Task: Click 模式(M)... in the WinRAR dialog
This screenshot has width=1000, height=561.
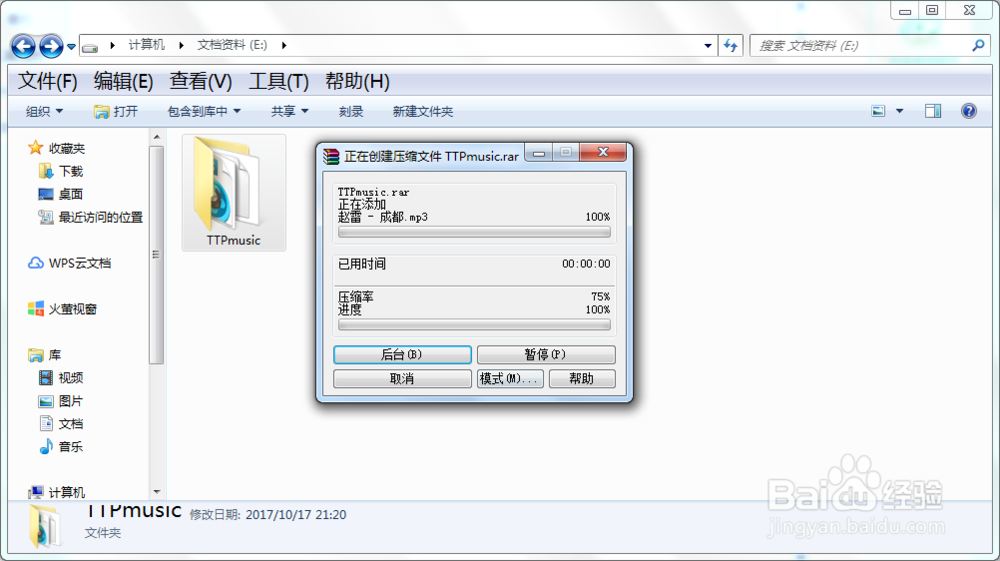Action: [510, 379]
